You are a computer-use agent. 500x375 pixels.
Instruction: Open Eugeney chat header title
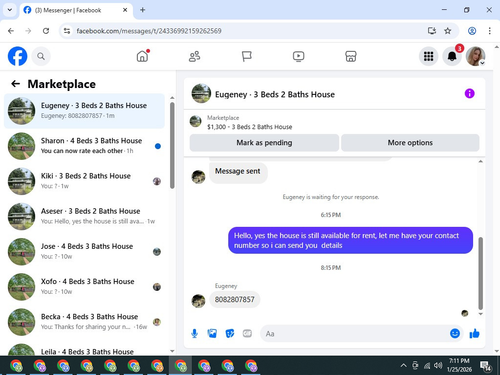[x=275, y=94]
